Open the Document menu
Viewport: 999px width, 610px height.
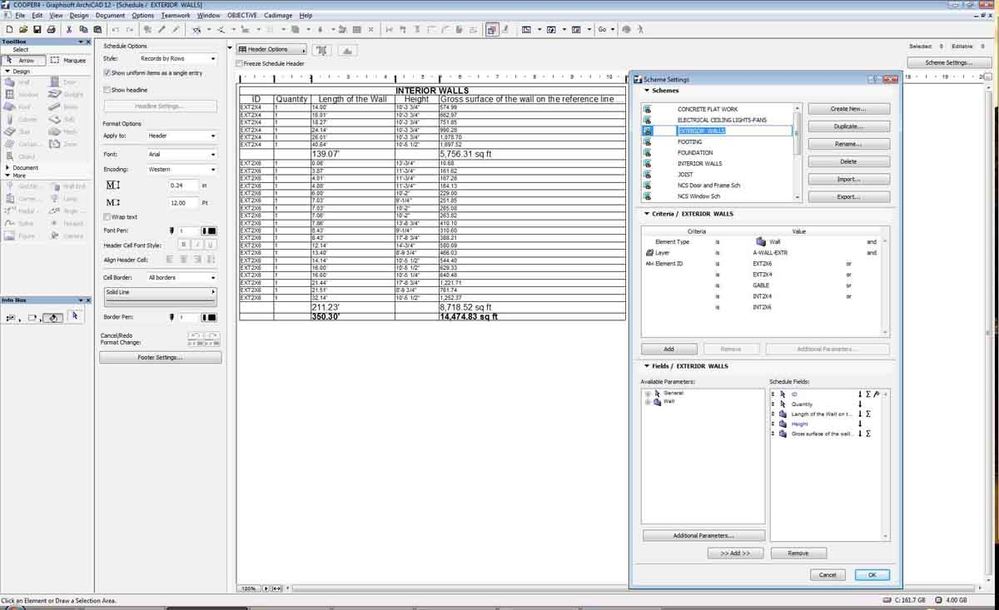coord(110,15)
